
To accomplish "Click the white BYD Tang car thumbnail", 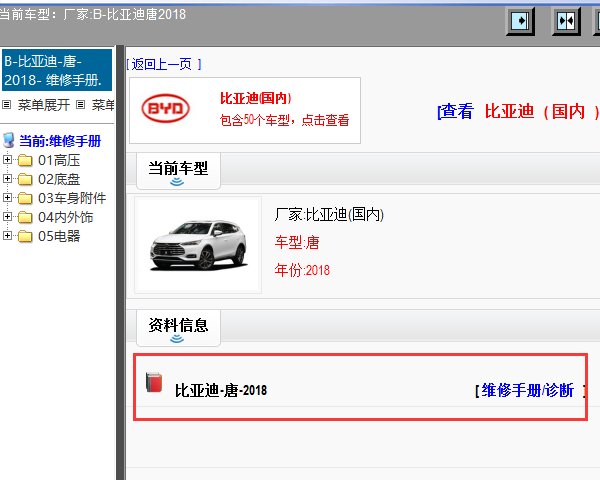I will [198, 245].
